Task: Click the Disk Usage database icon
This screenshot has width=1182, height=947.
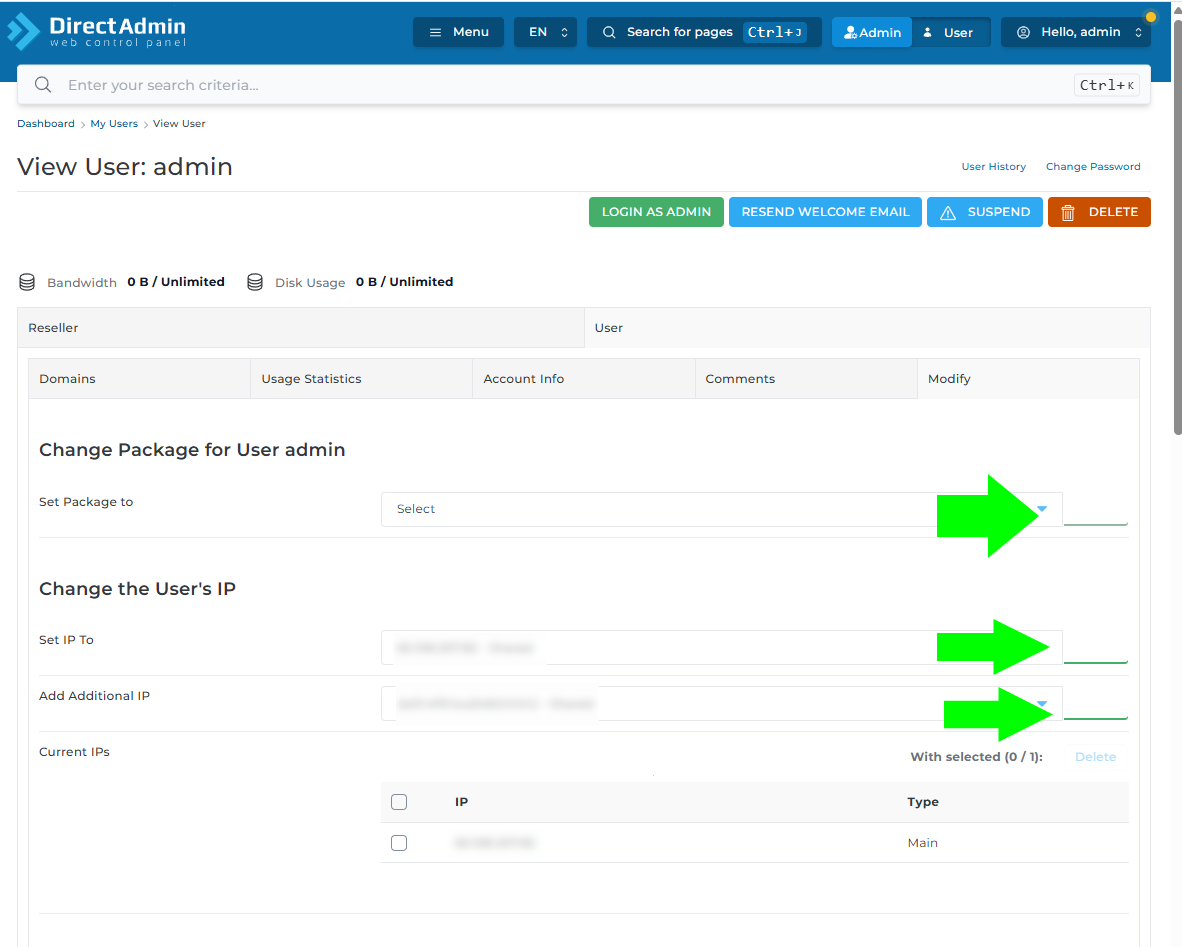Action: 255,282
